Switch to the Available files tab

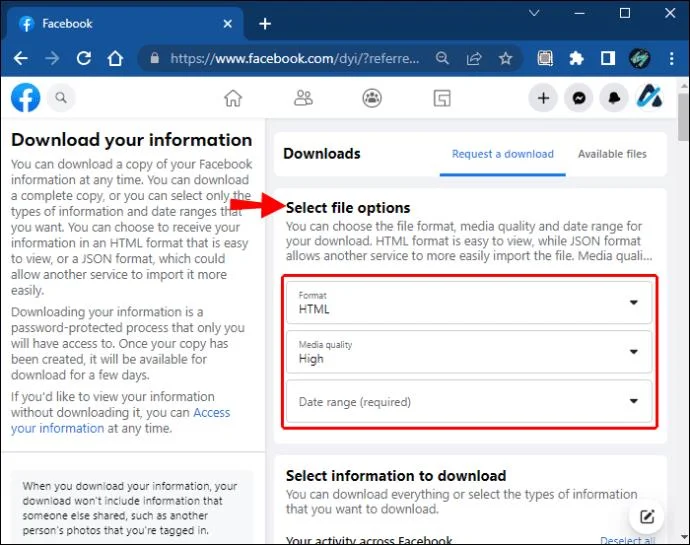tap(612, 154)
